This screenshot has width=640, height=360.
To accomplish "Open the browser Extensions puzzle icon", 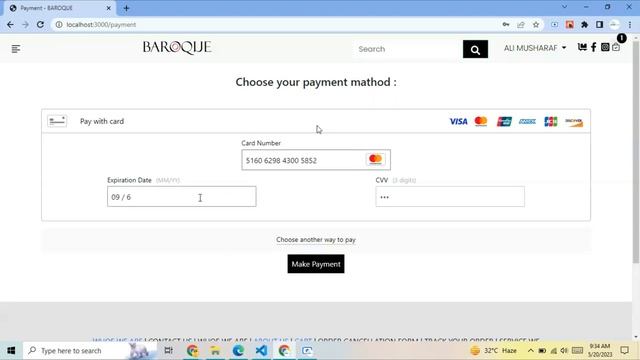I will point(584,24).
